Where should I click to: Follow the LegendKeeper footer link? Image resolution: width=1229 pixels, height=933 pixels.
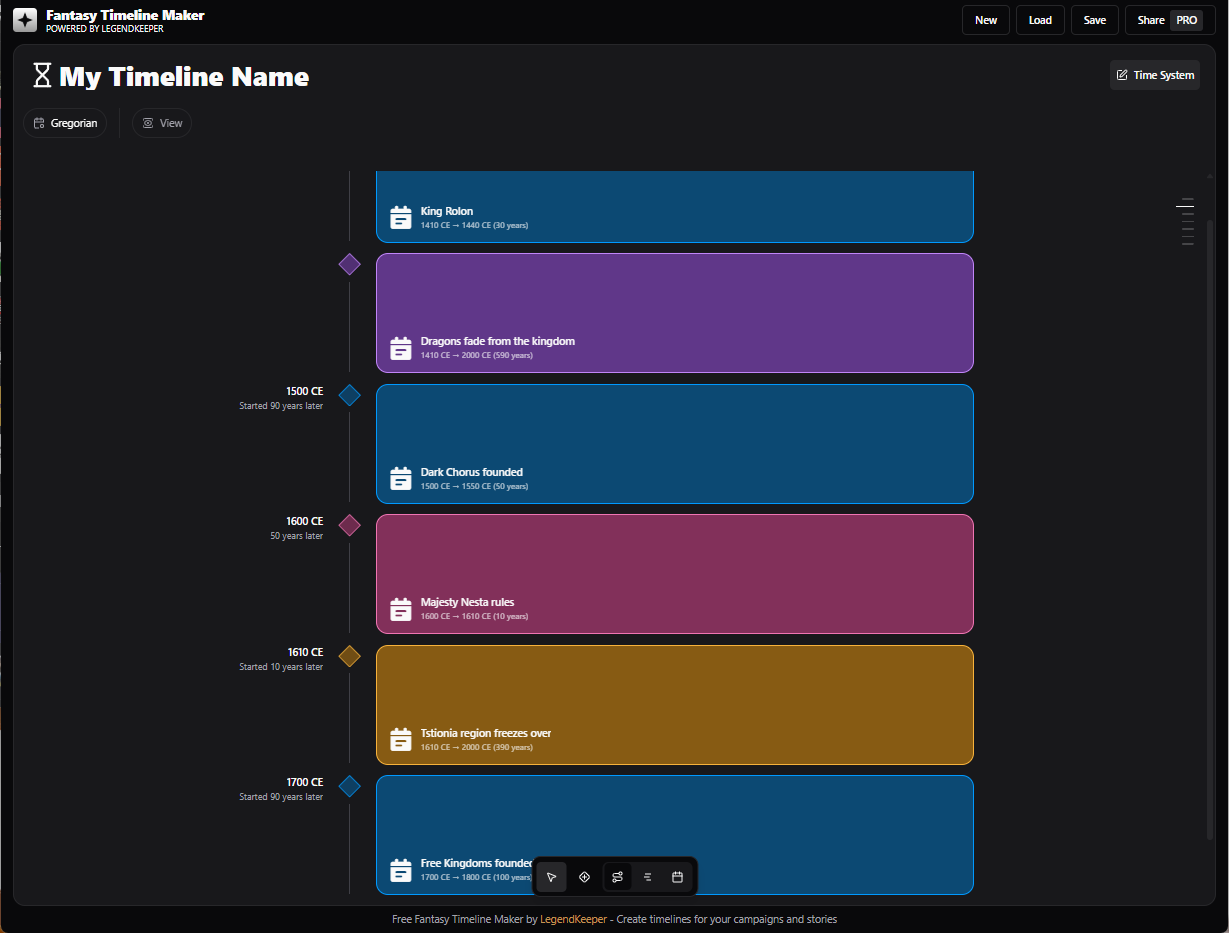pyautogui.click(x=574, y=918)
